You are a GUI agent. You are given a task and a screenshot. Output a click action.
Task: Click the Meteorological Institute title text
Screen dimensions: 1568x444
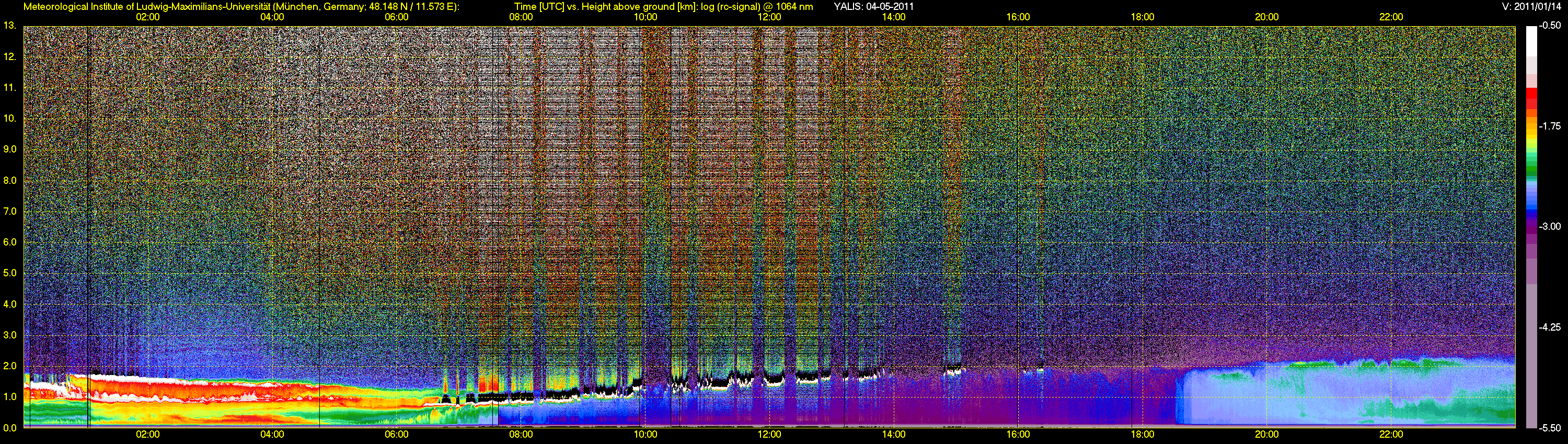coord(241,7)
